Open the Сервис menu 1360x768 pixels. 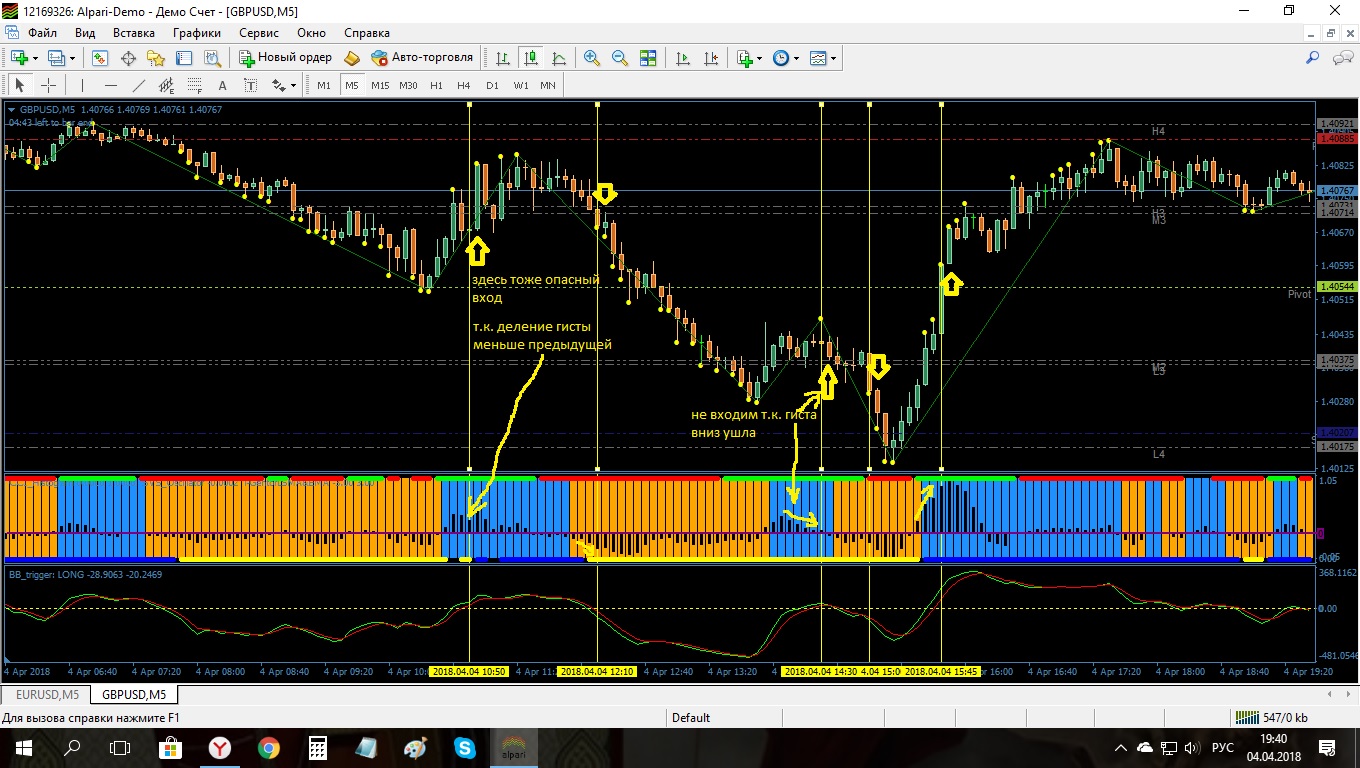259,33
